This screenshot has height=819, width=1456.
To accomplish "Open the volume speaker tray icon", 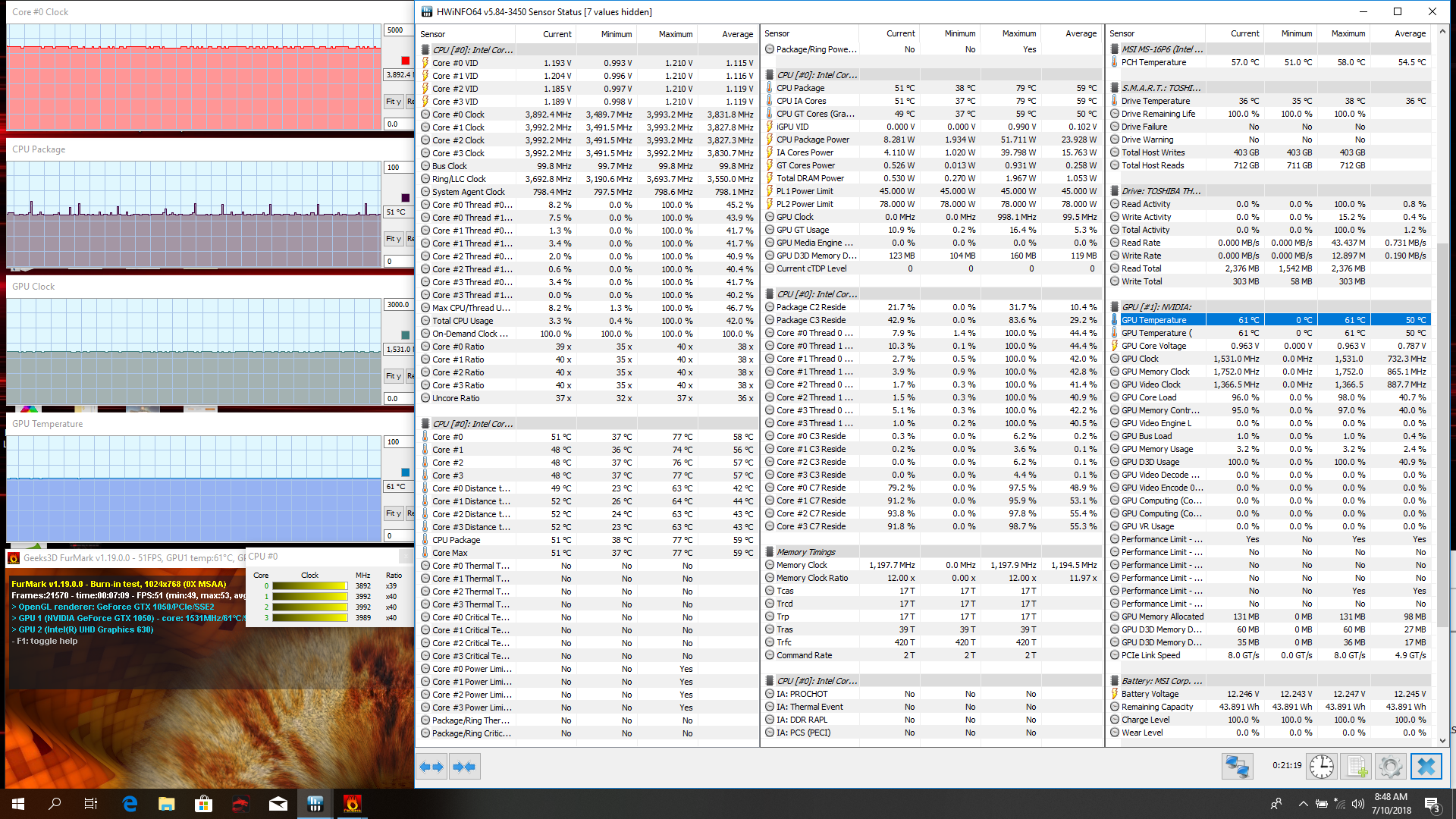I will pos(1358,804).
